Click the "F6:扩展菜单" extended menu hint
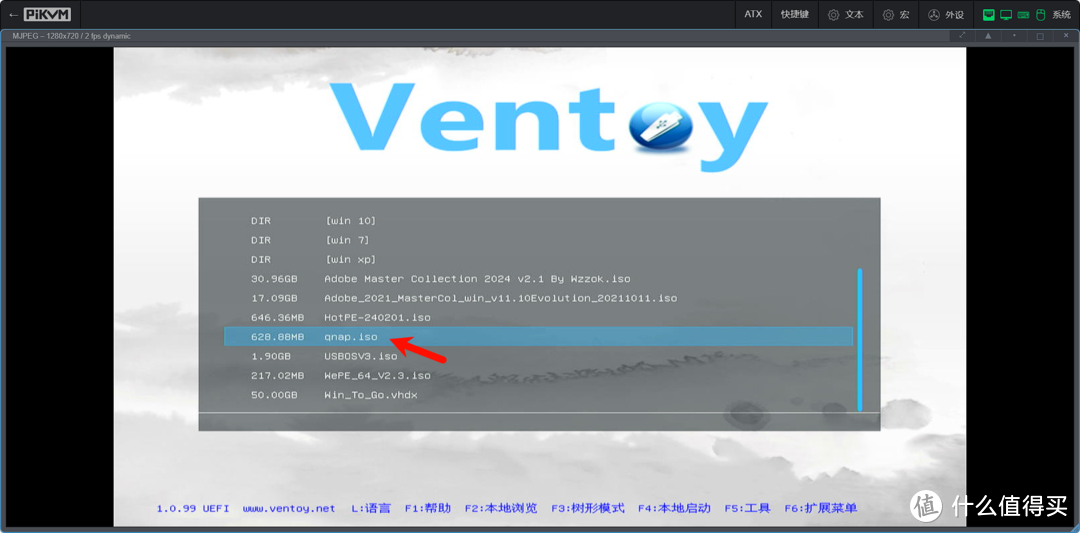Image resolution: width=1080 pixels, height=533 pixels. [820, 508]
